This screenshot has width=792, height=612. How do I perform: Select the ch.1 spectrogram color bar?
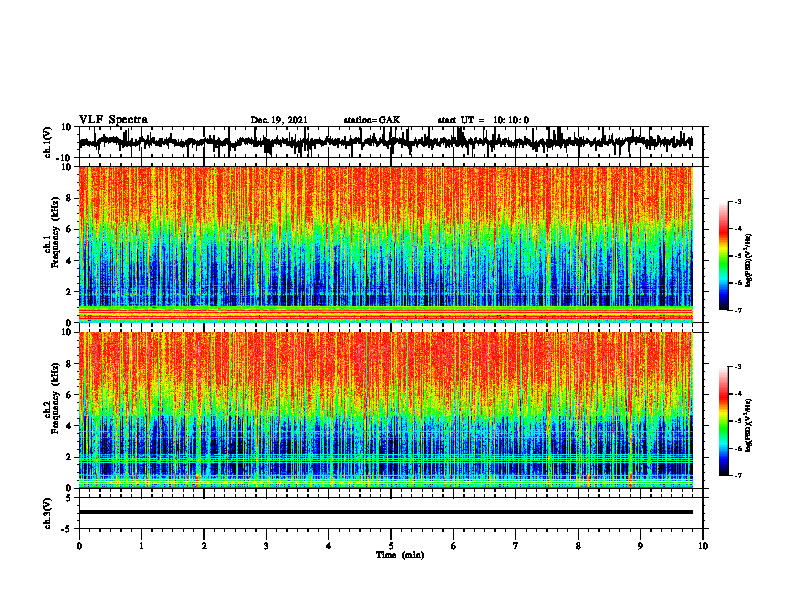point(723,256)
